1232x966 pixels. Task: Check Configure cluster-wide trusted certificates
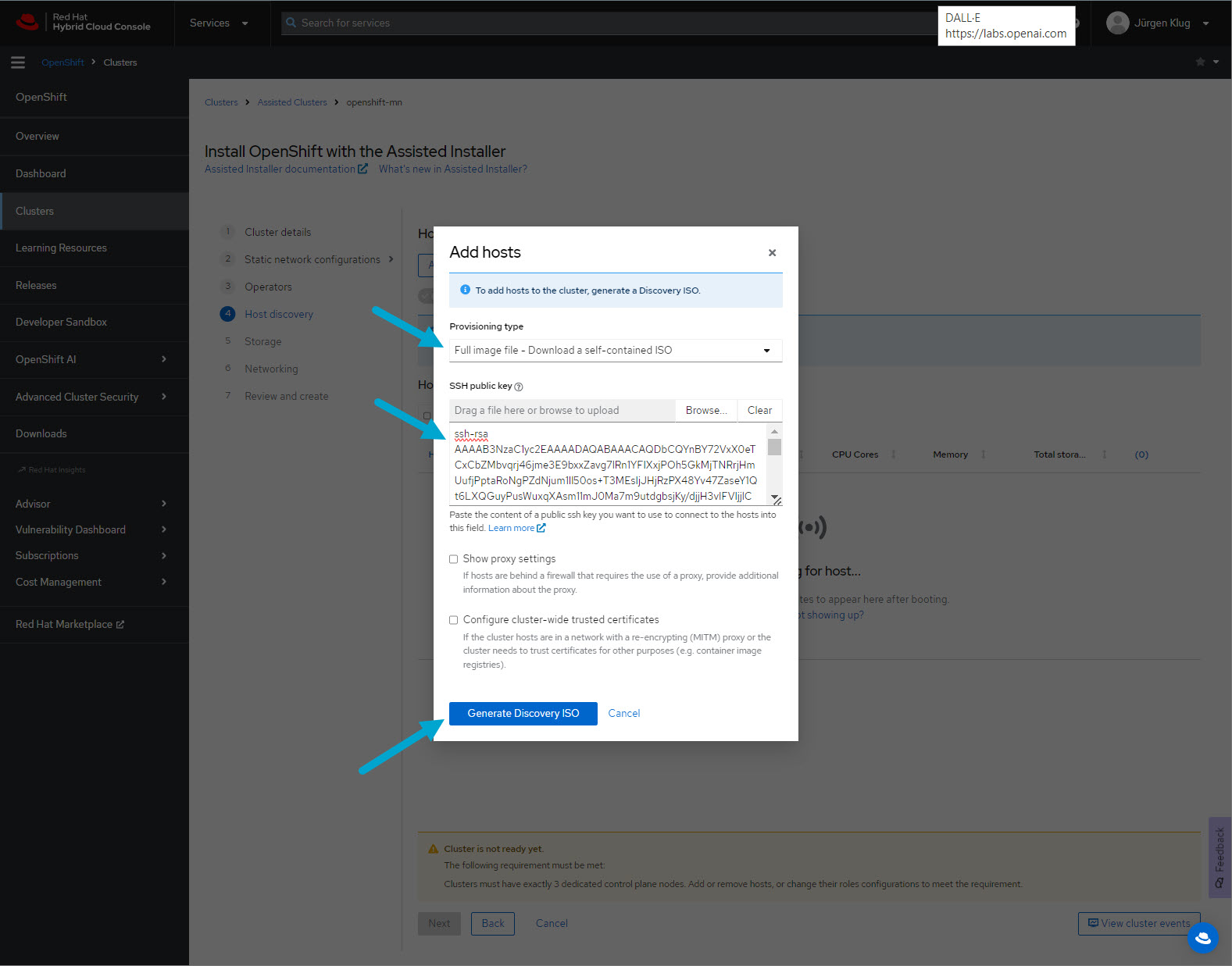[453, 620]
